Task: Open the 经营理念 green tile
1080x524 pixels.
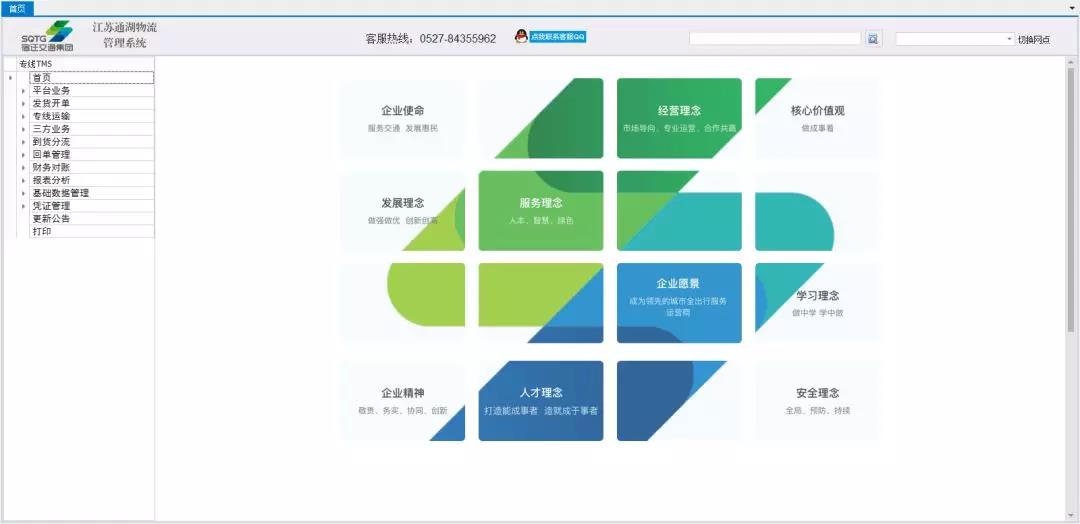Action: (679, 117)
